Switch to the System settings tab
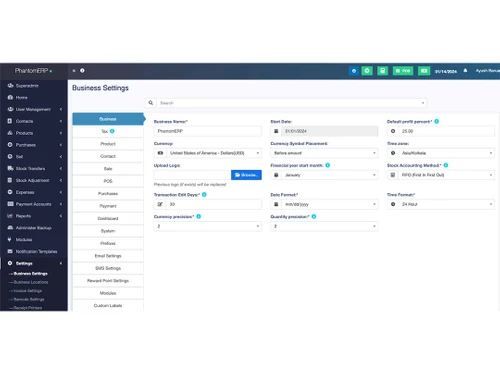This screenshot has height=375, width=500. point(108,231)
